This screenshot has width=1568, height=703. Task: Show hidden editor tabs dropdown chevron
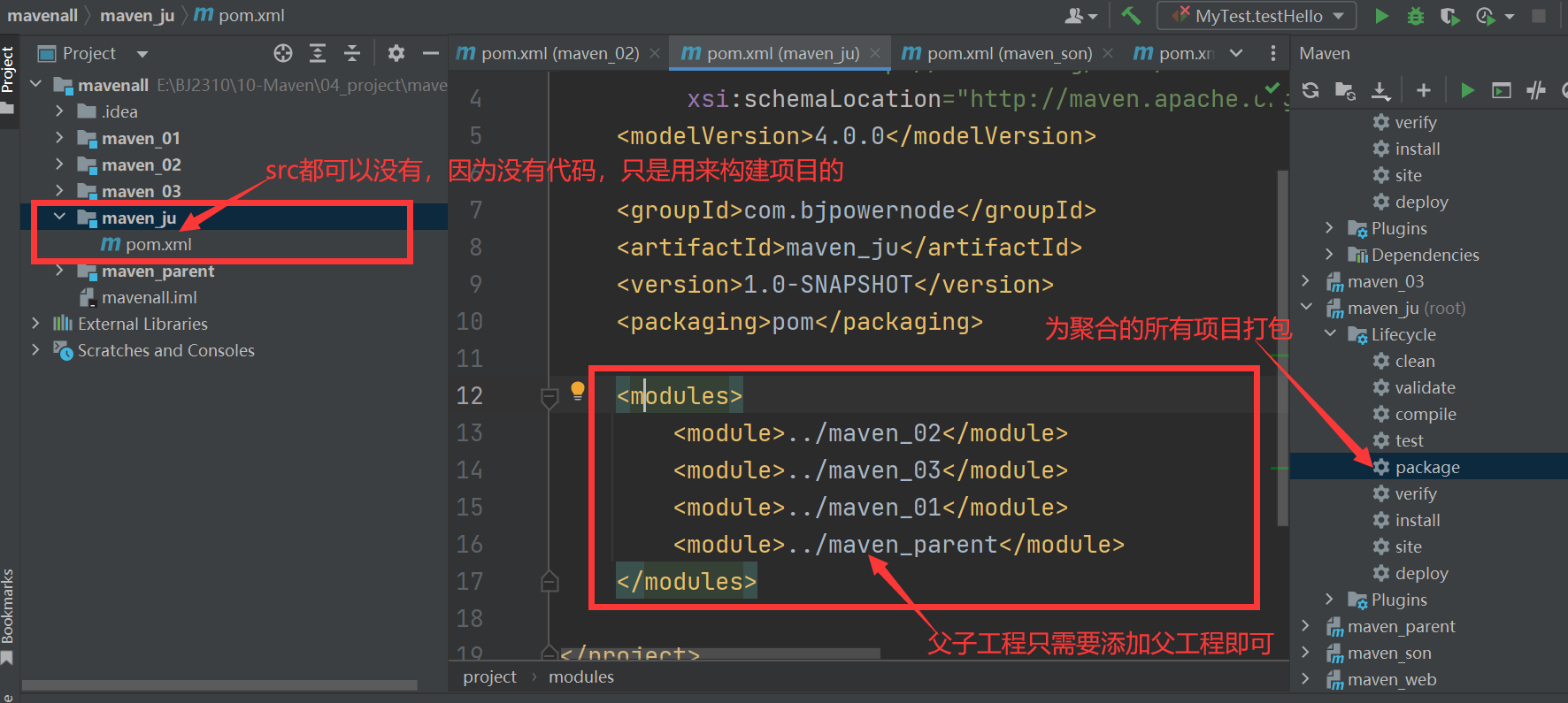(x=1236, y=53)
